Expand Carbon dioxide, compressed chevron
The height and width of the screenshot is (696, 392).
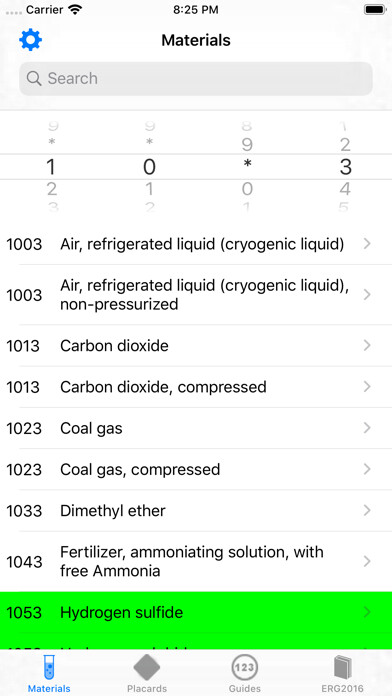coord(367,387)
